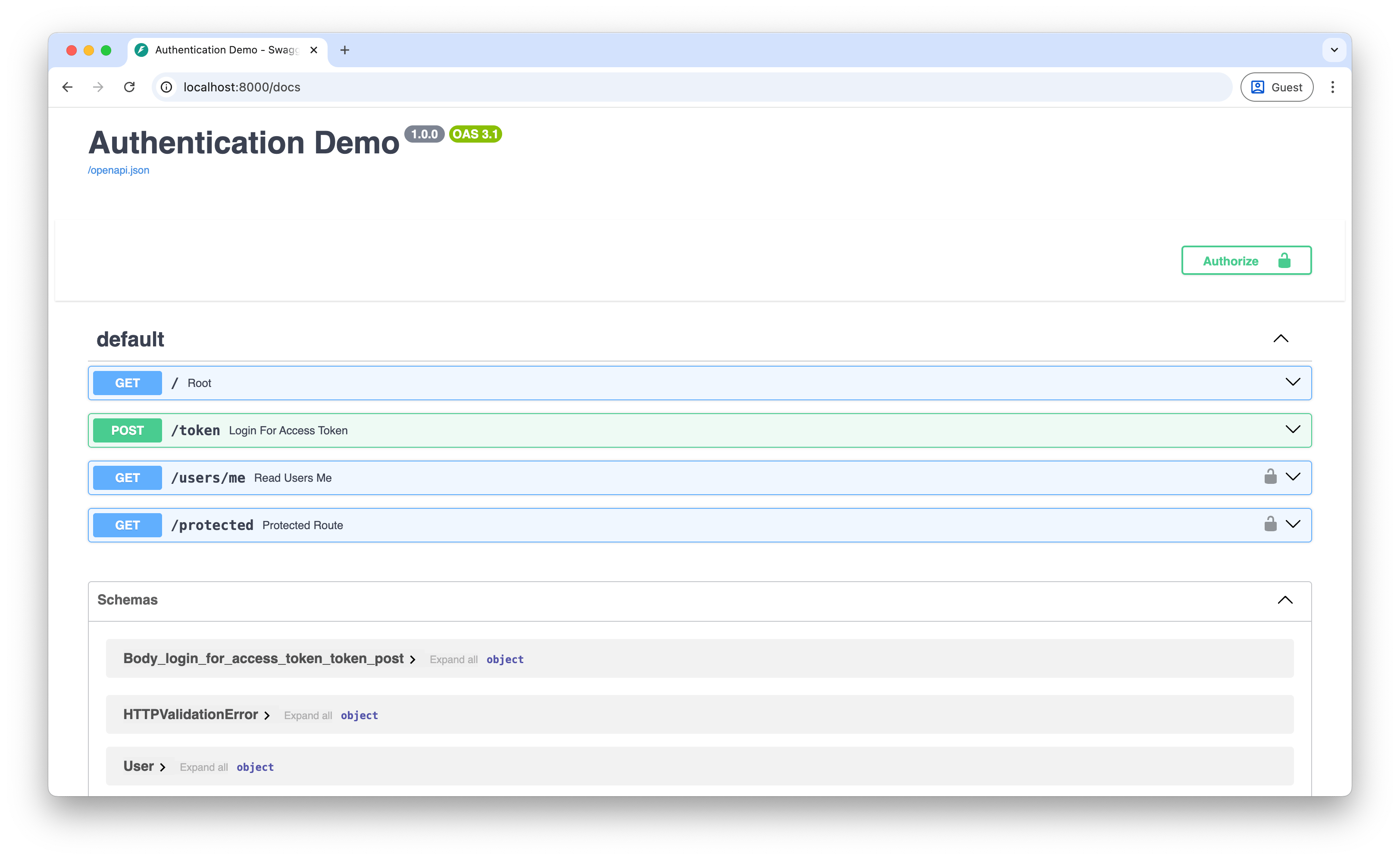
Task: Expand the GET / Root endpoint
Action: pyautogui.click(x=1293, y=382)
